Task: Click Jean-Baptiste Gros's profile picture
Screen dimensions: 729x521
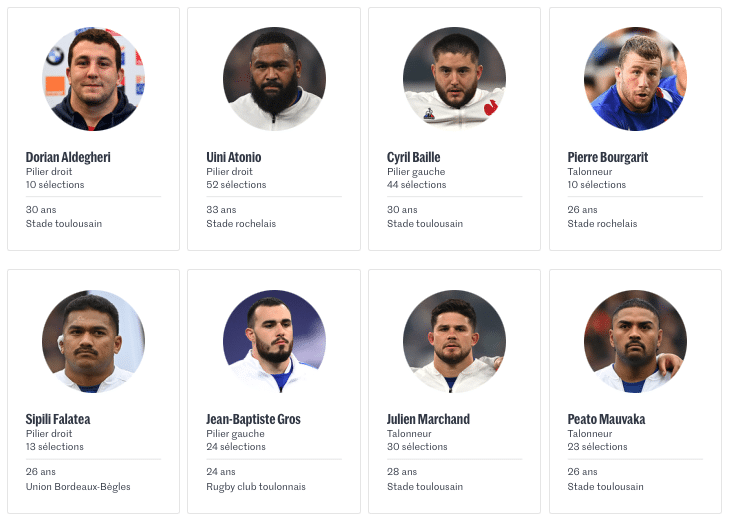Action: pyautogui.click(x=274, y=342)
